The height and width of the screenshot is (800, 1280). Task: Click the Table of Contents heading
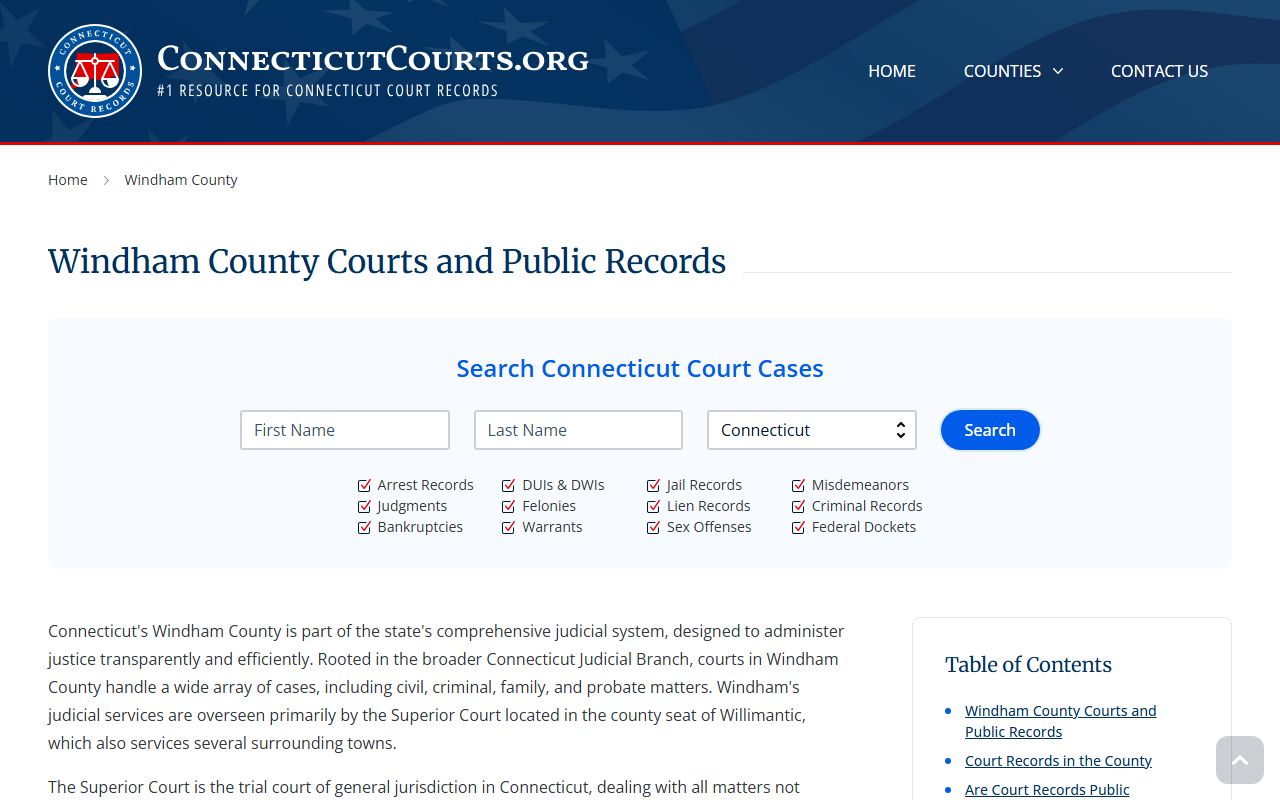pyautogui.click(x=1028, y=665)
